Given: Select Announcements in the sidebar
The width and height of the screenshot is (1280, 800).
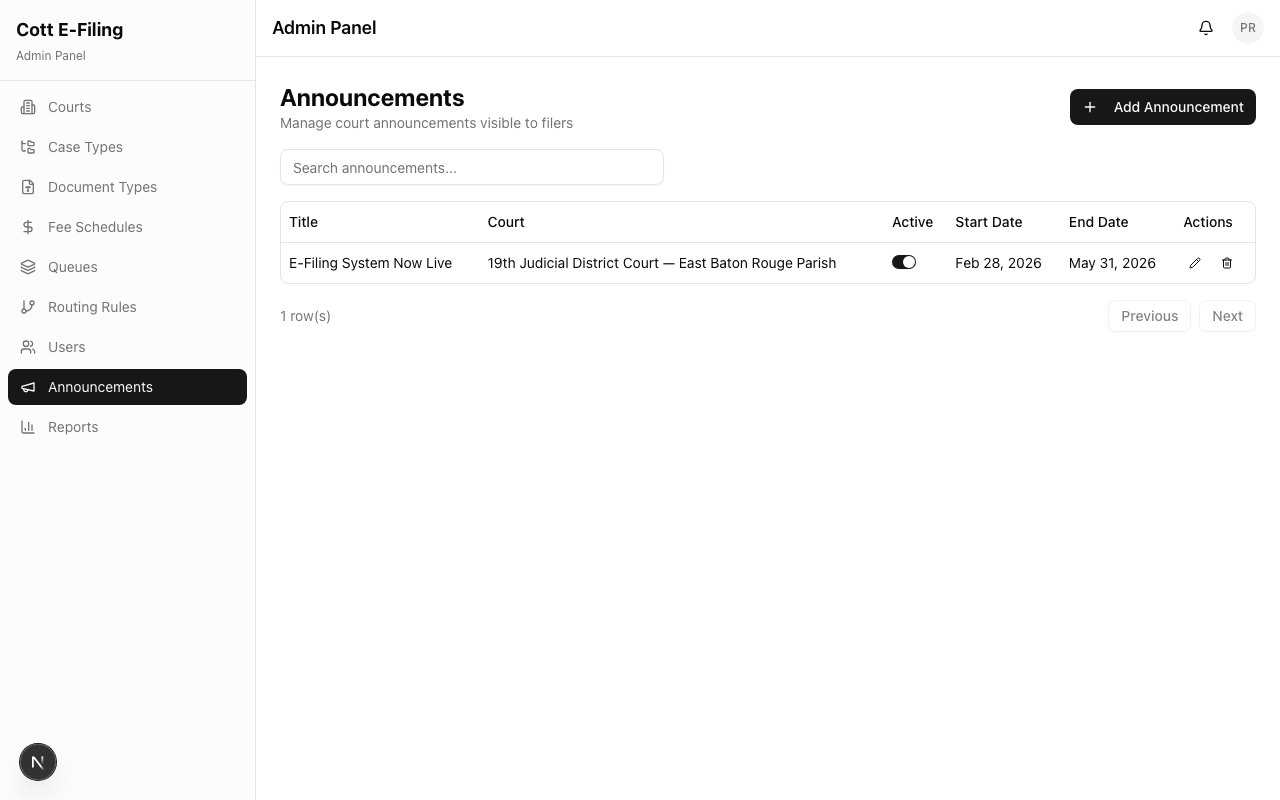Looking at the screenshot, I should coord(100,387).
